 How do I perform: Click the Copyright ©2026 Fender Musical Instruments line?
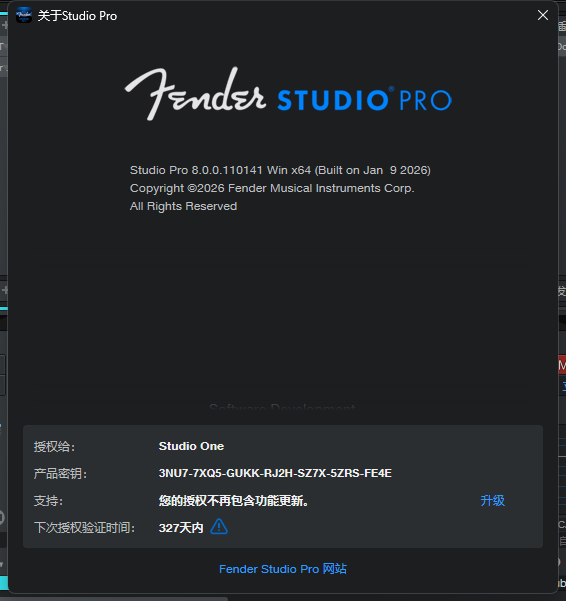(x=272, y=188)
